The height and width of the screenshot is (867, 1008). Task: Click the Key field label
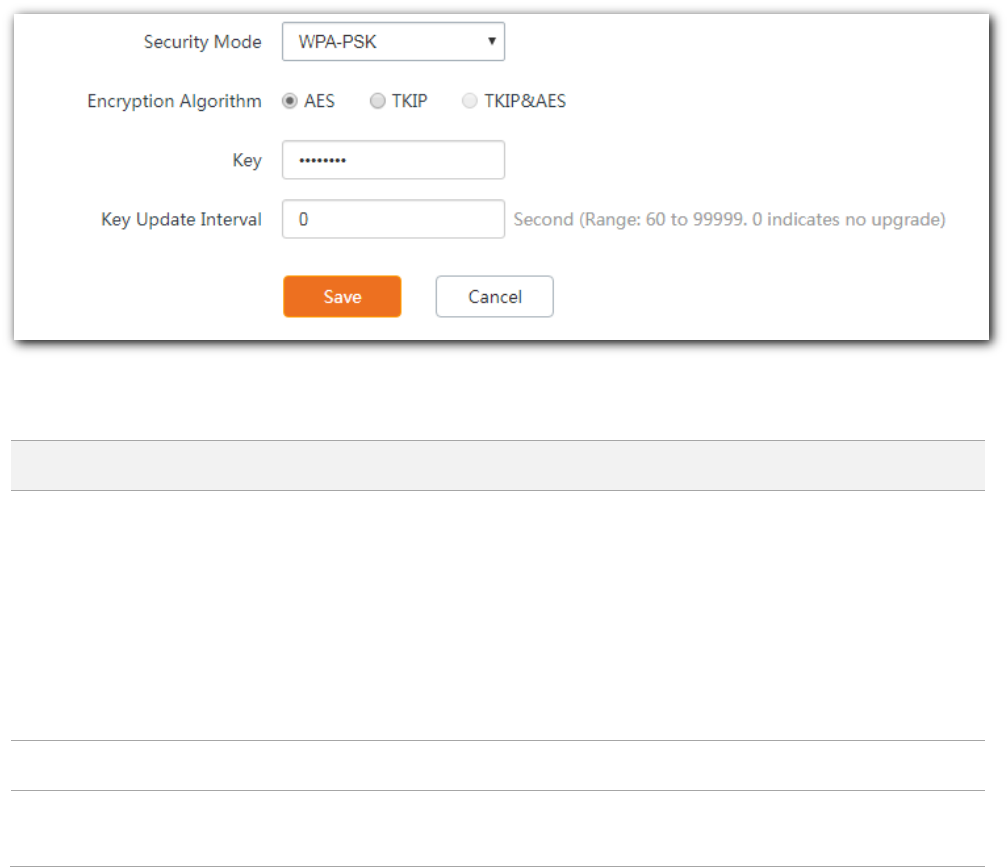(x=247, y=161)
